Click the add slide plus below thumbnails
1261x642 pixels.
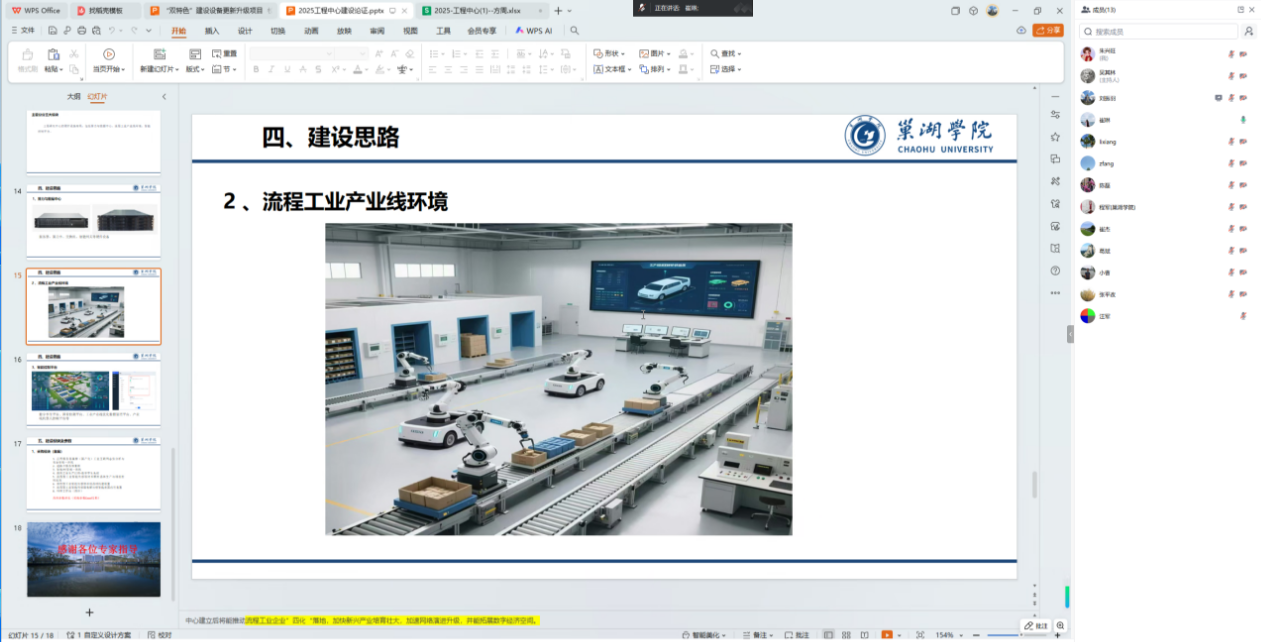click(89, 612)
